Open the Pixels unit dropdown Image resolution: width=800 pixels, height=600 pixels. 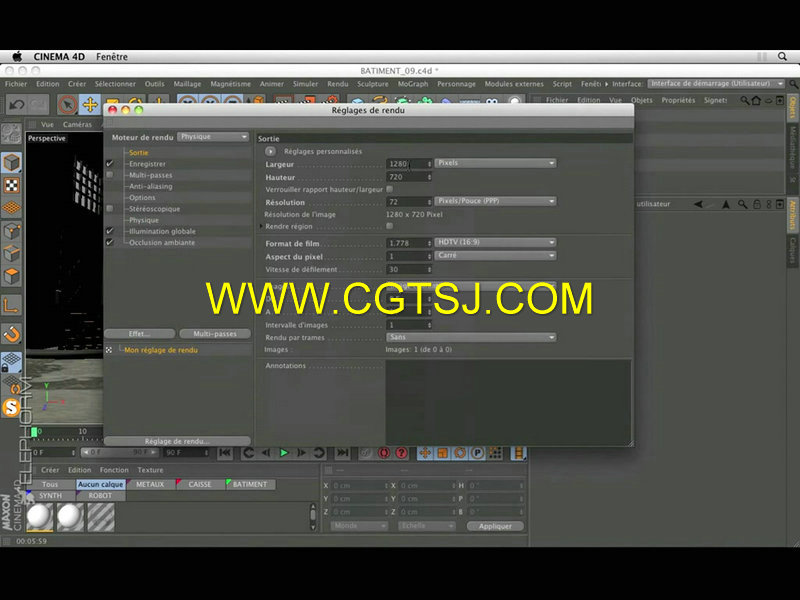[x=495, y=163]
